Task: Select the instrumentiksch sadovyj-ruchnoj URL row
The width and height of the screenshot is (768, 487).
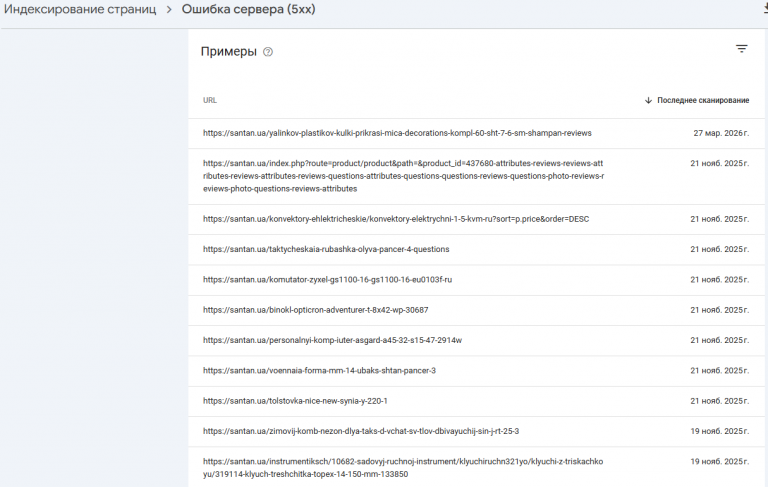Action: coord(403,468)
